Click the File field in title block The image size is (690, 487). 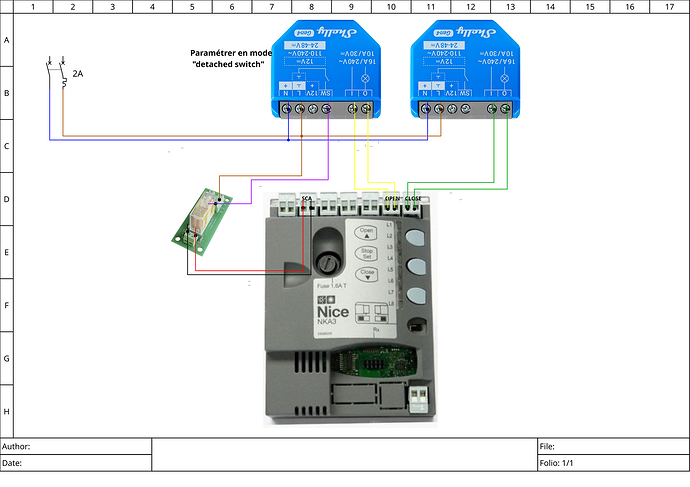[x=613, y=446]
